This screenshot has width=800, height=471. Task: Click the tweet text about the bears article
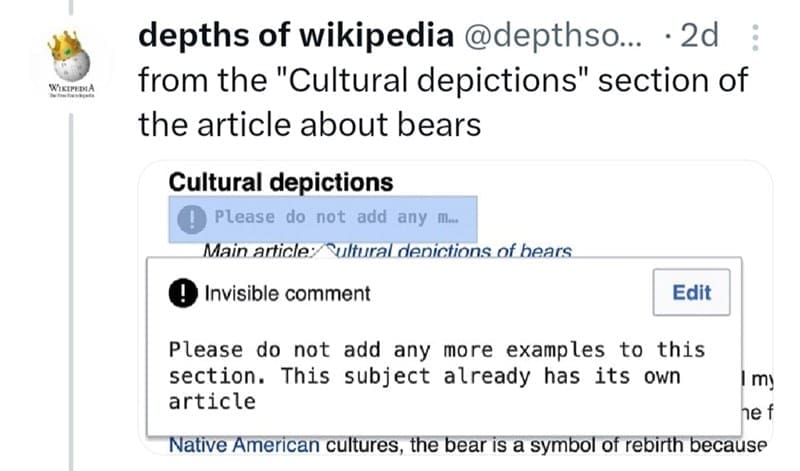tap(440, 102)
